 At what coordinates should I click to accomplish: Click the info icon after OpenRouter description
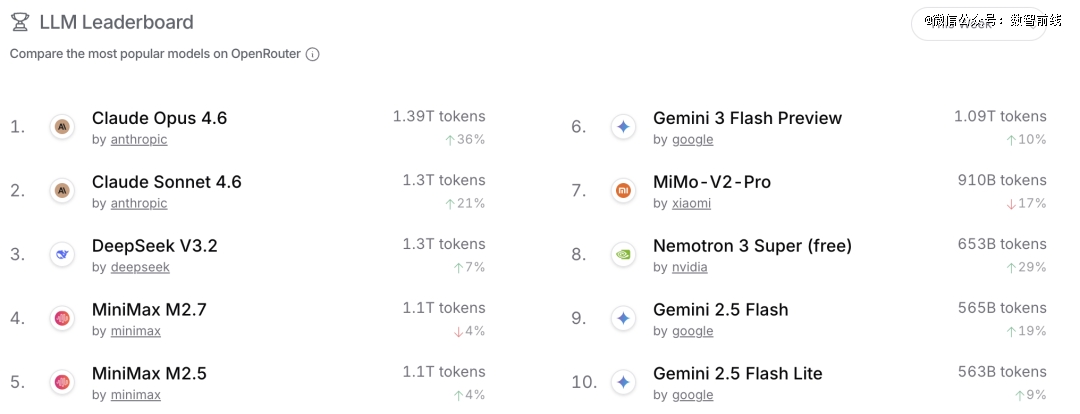coord(312,54)
